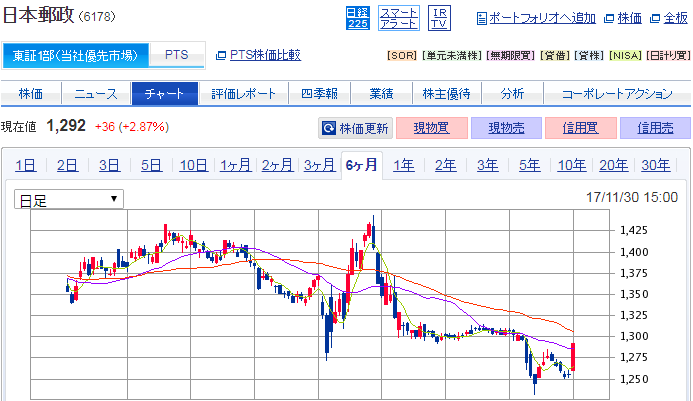This screenshot has height=401, width=693.
Task: Click the 無期限買 tag
Action: click(x=510, y=56)
